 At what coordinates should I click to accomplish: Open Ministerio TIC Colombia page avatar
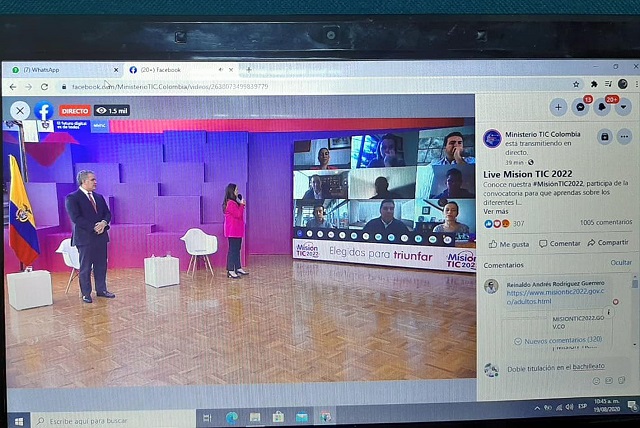point(492,139)
